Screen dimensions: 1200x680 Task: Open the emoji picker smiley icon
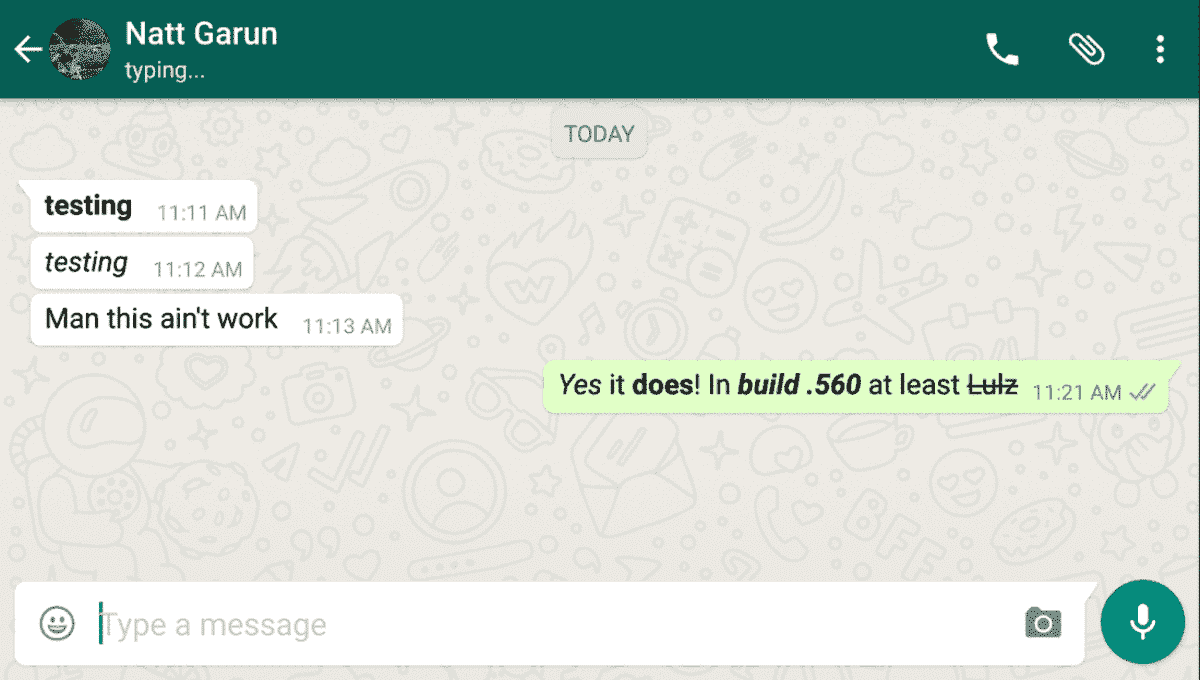point(57,624)
